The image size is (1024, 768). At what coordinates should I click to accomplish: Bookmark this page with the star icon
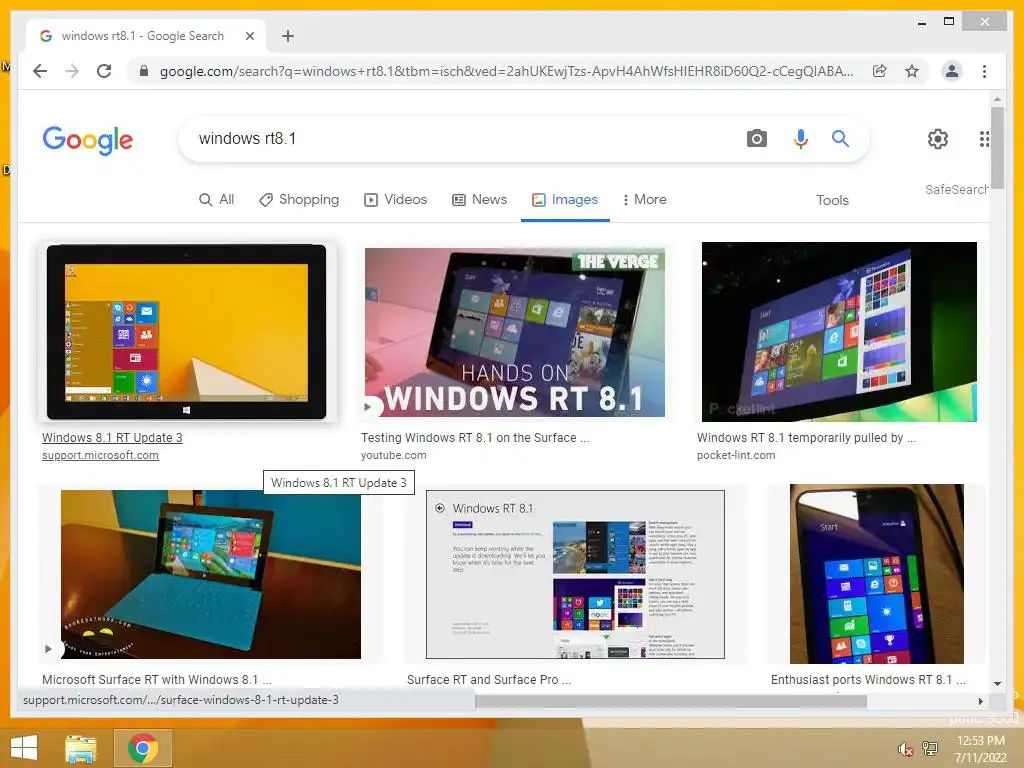[912, 71]
